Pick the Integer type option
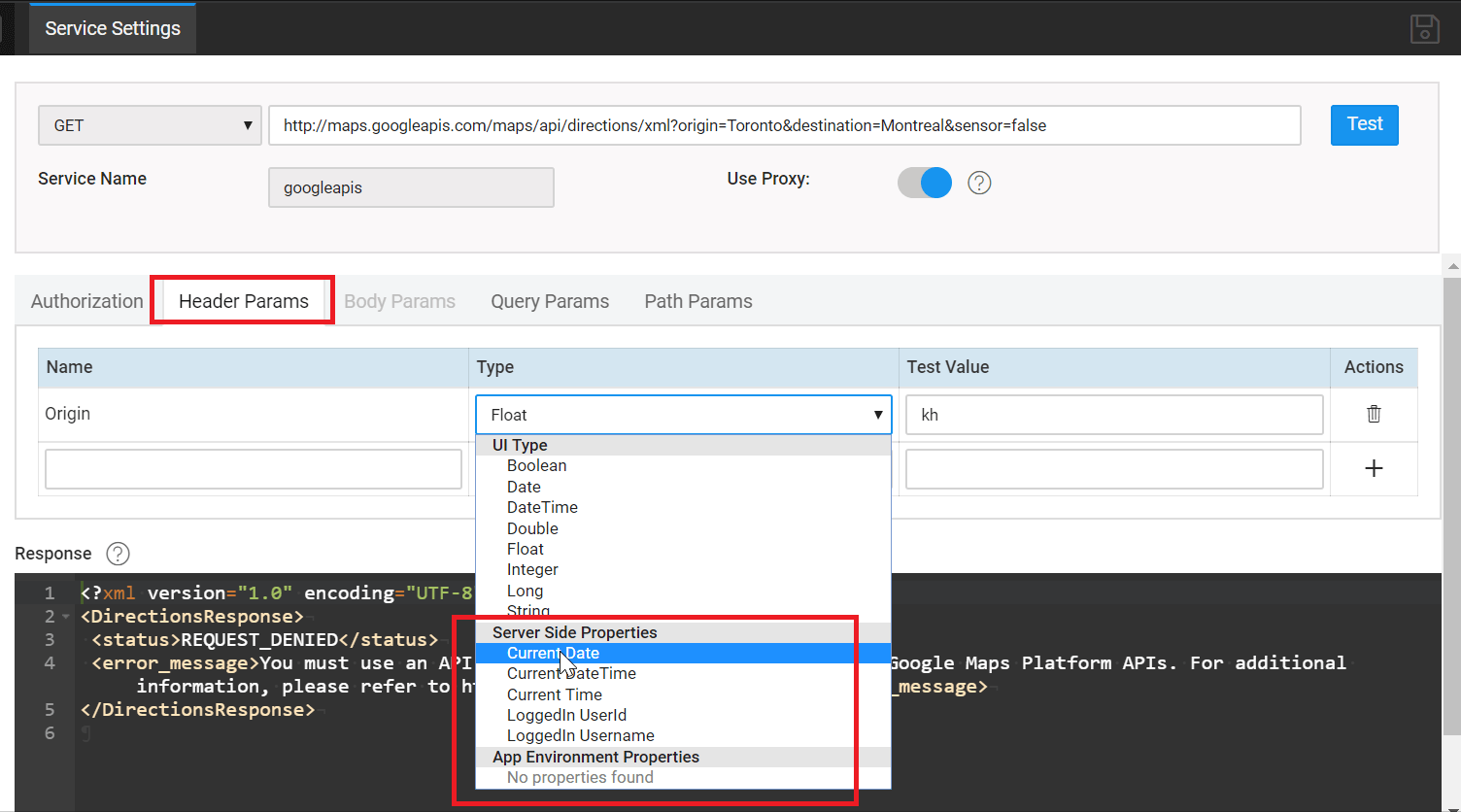 click(x=532, y=569)
